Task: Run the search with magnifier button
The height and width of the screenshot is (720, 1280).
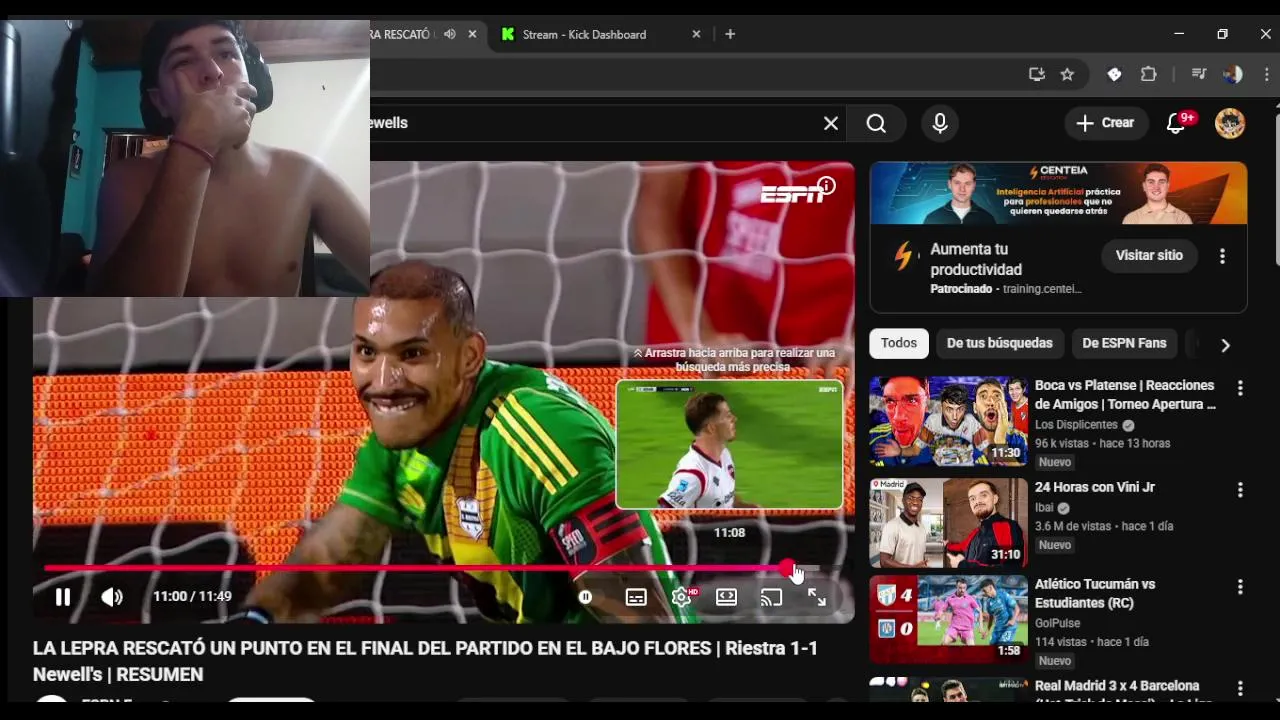Action: pos(876,123)
